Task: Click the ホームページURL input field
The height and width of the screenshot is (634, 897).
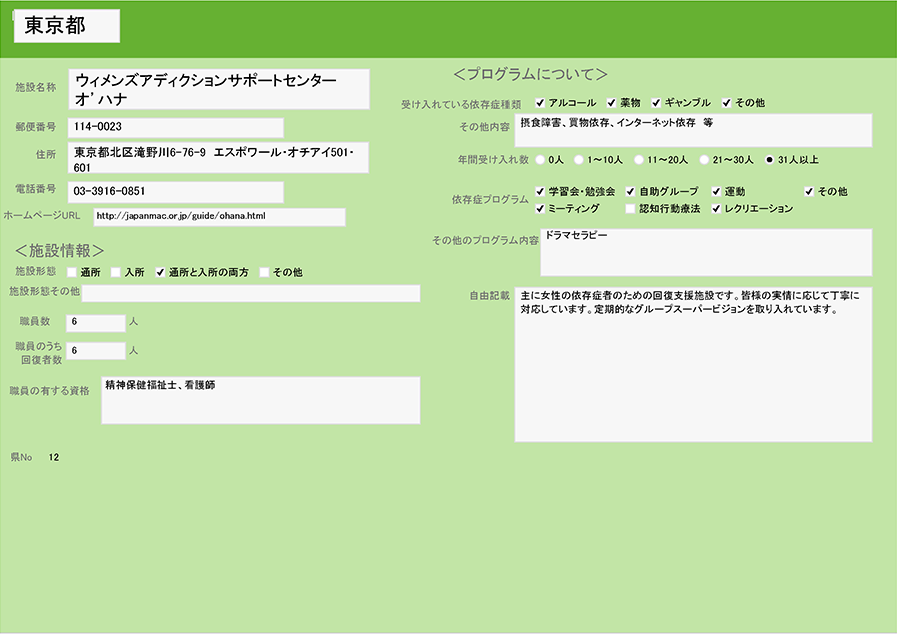Action: coord(218,216)
